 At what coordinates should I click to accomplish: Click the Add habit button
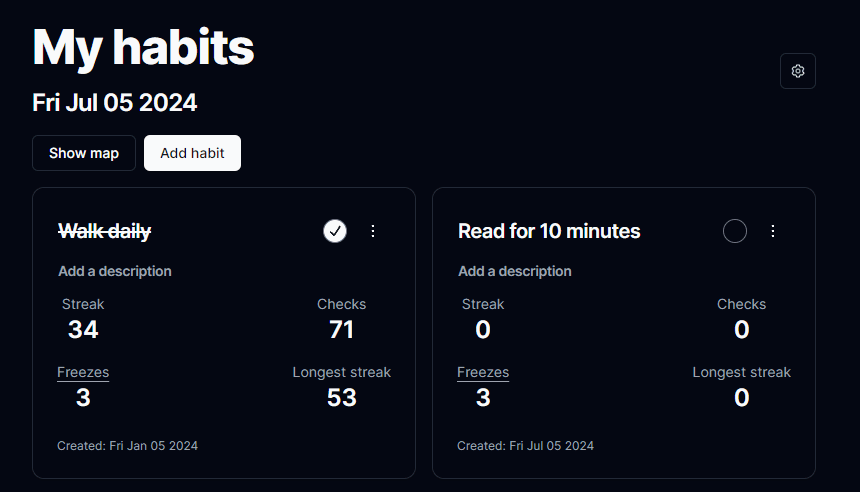(193, 153)
